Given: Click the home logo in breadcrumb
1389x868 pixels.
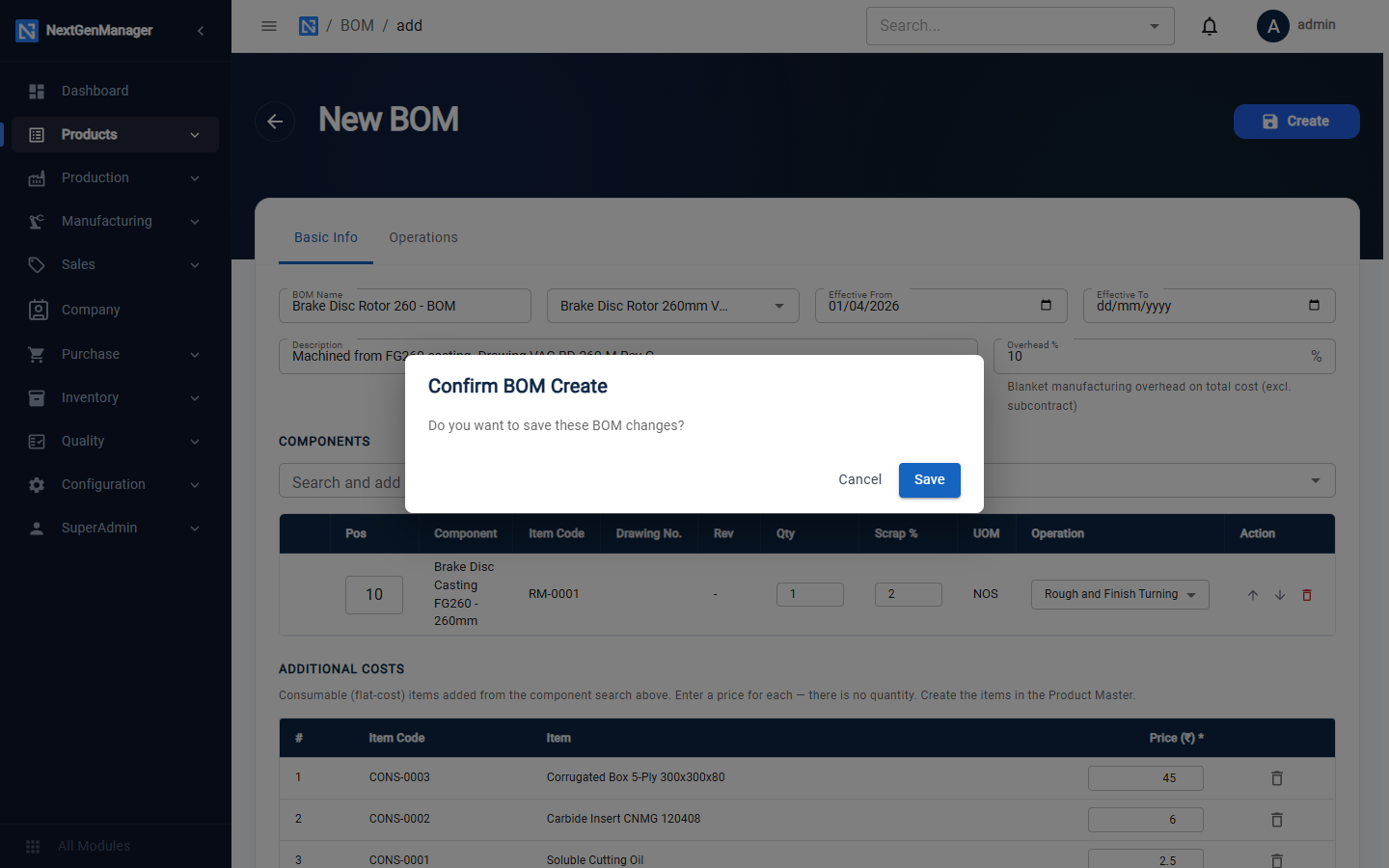Looking at the screenshot, I should (x=309, y=26).
